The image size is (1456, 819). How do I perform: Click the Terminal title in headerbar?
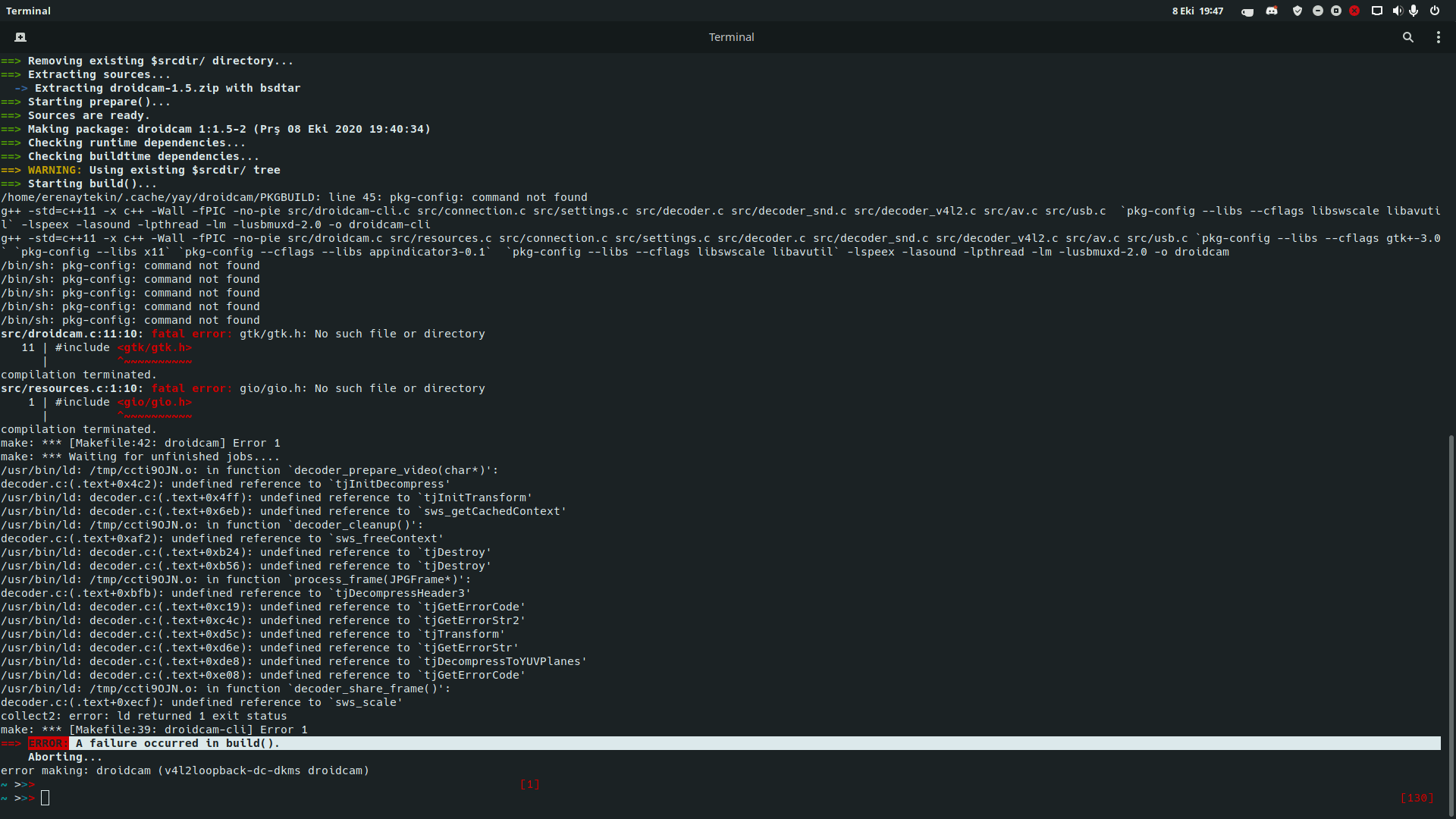point(731,37)
